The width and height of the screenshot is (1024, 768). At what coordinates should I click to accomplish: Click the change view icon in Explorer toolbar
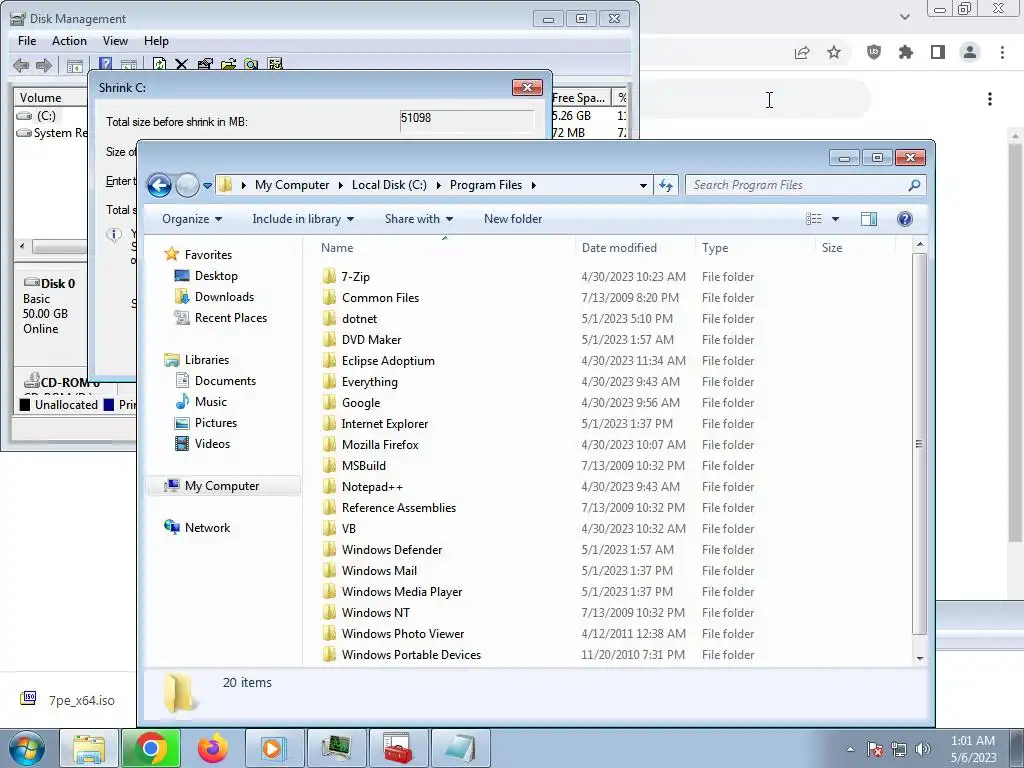(814, 219)
